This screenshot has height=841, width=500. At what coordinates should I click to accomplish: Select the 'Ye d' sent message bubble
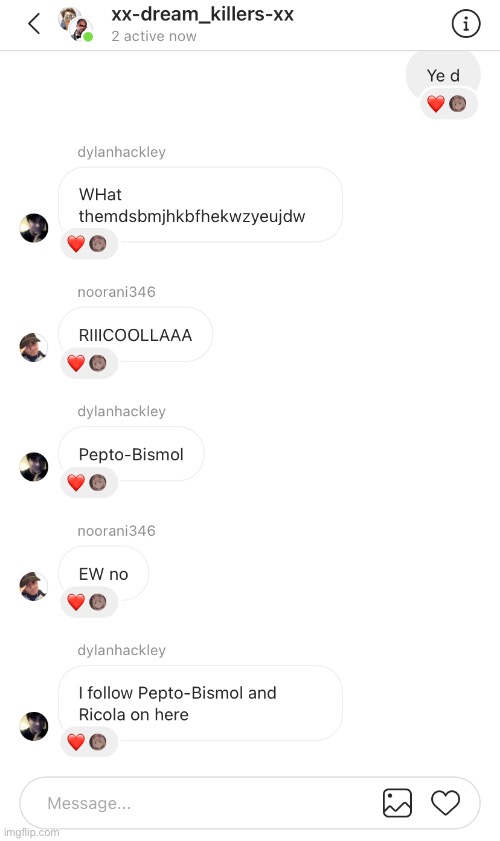click(443, 76)
